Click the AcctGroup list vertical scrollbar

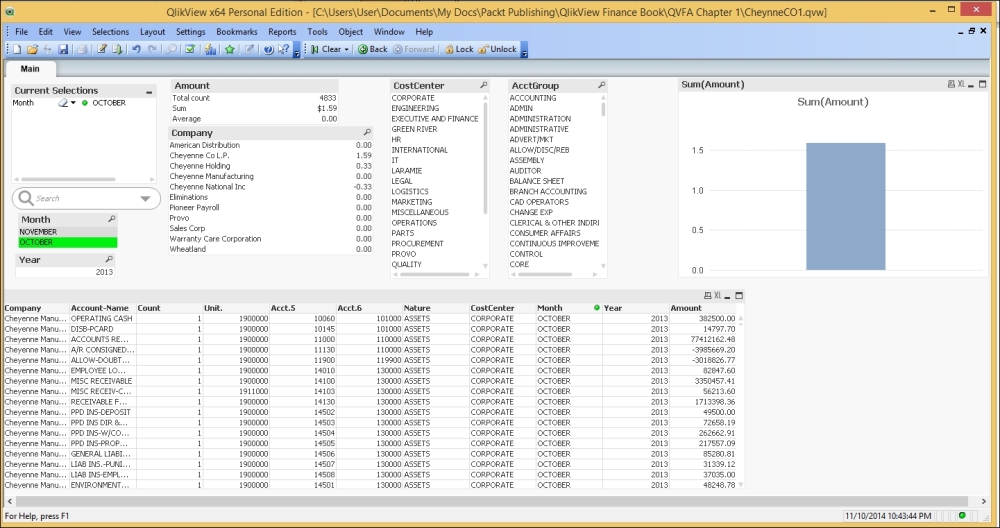coord(603,108)
